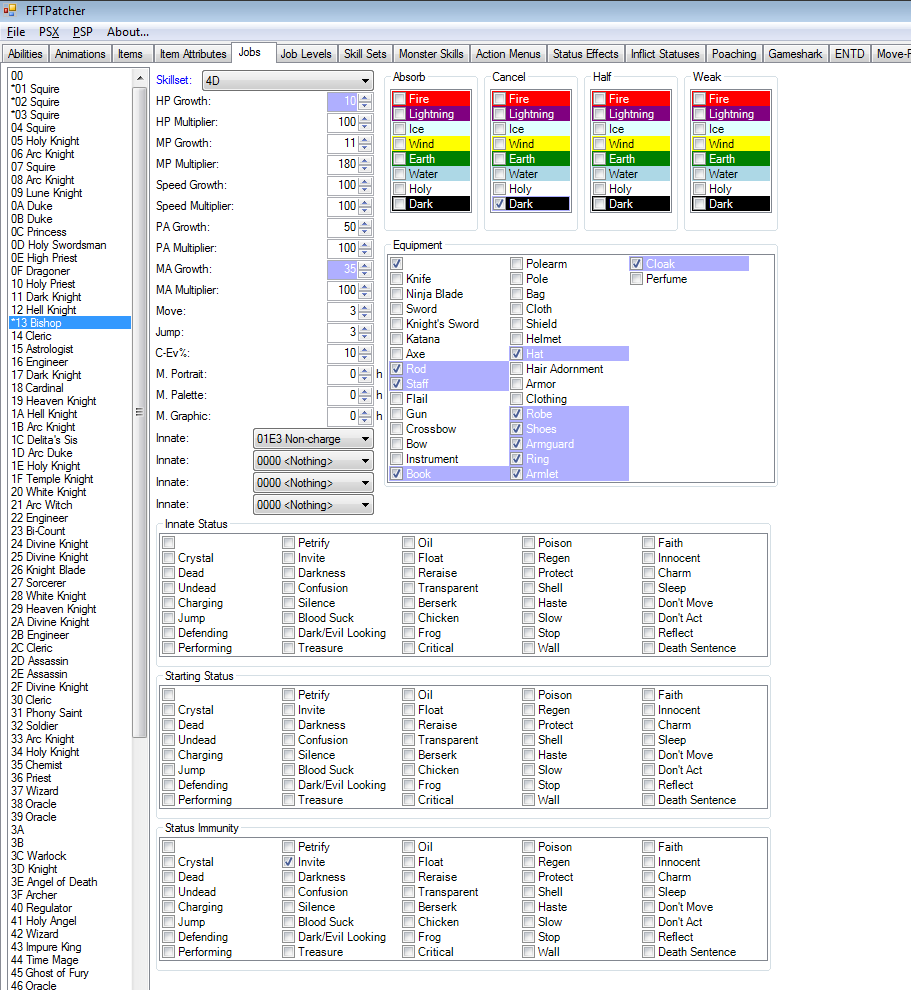Click the M. Portrait spinner arrows
Image resolution: width=911 pixels, height=990 pixels.
point(365,374)
